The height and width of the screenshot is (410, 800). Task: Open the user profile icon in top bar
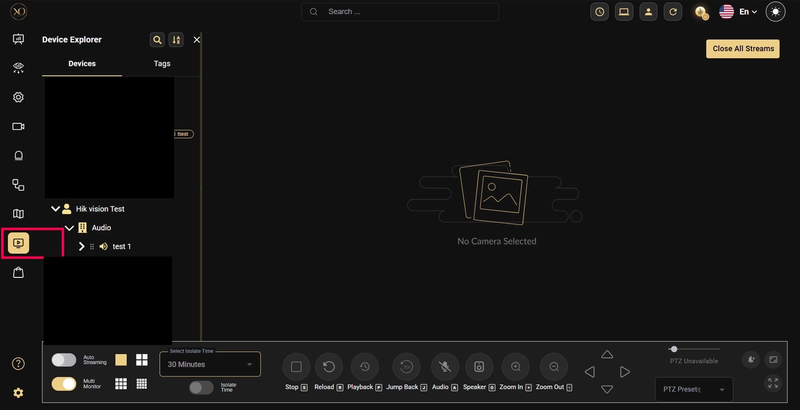click(648, 12)
